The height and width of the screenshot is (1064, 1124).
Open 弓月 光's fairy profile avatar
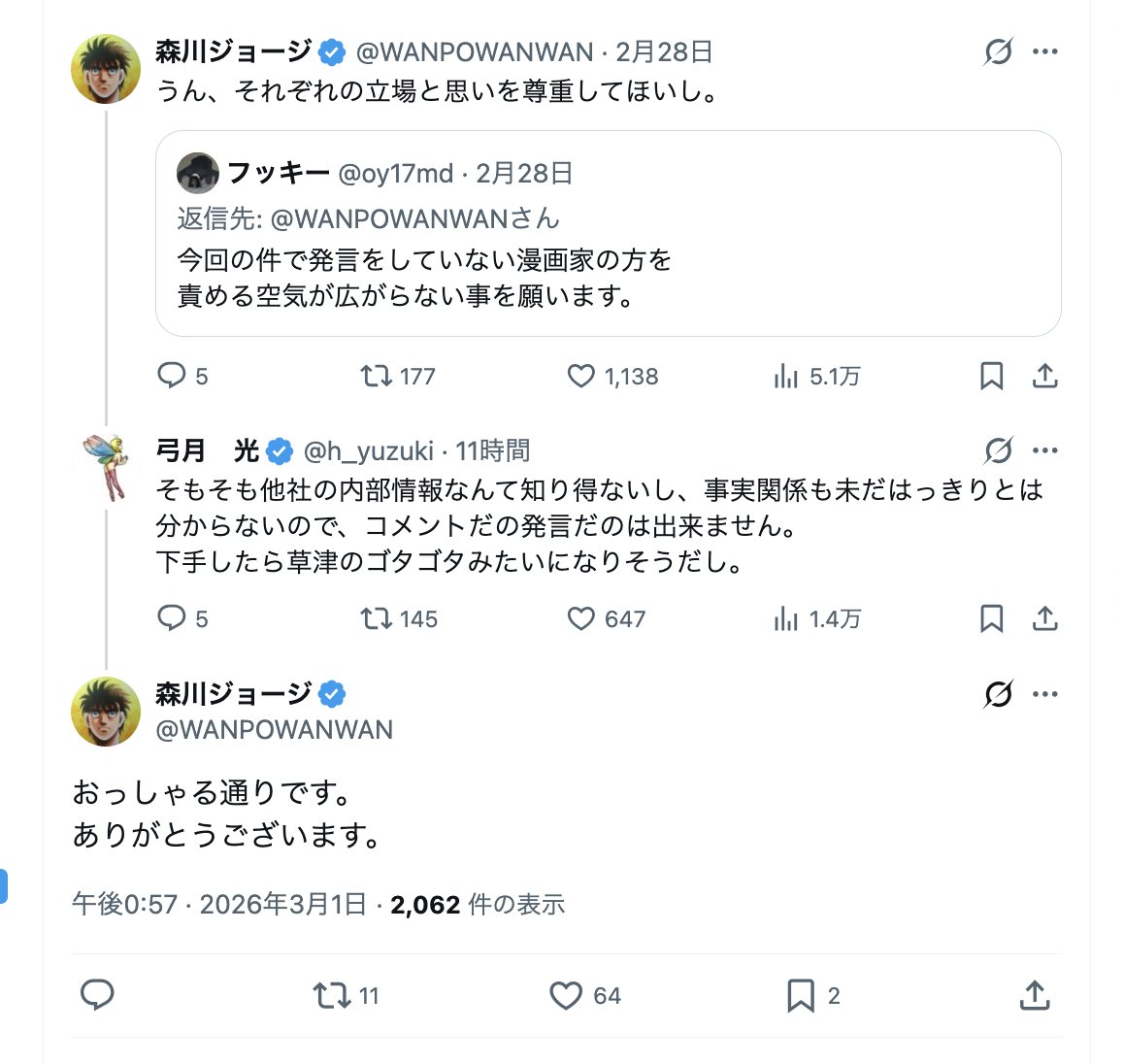point(106,466)
